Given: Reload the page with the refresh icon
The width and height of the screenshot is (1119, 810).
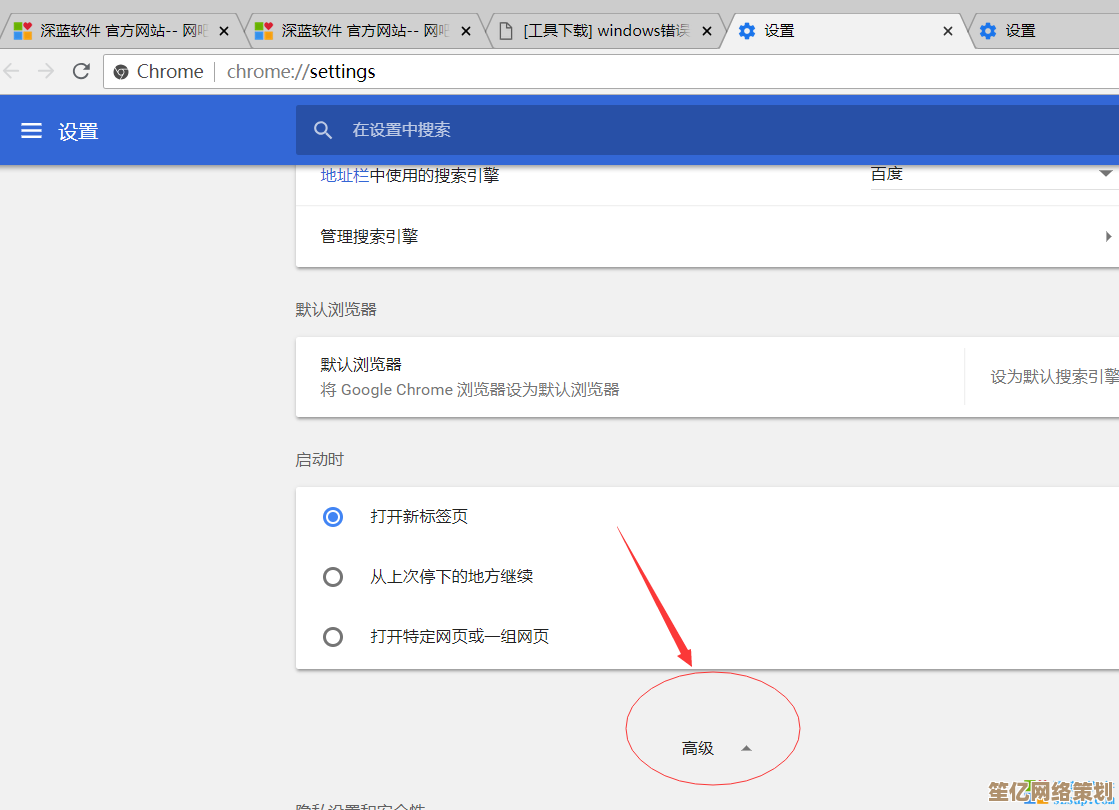Looking at the screenshot, I should tap(82, 71).
